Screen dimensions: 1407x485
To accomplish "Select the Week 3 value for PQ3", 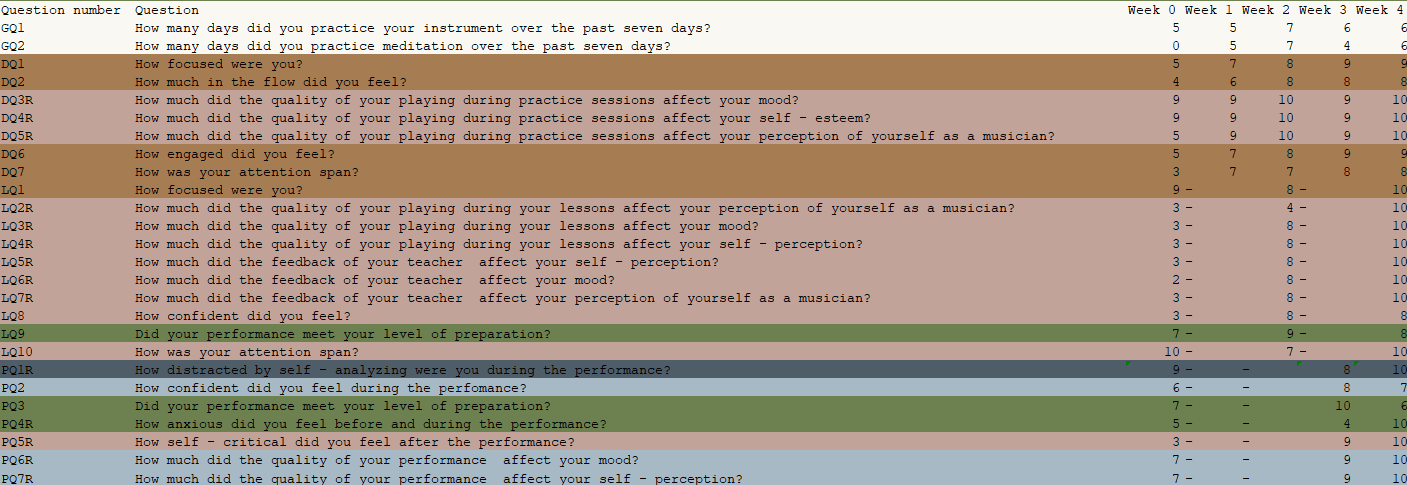I will tap(1342, 406).
